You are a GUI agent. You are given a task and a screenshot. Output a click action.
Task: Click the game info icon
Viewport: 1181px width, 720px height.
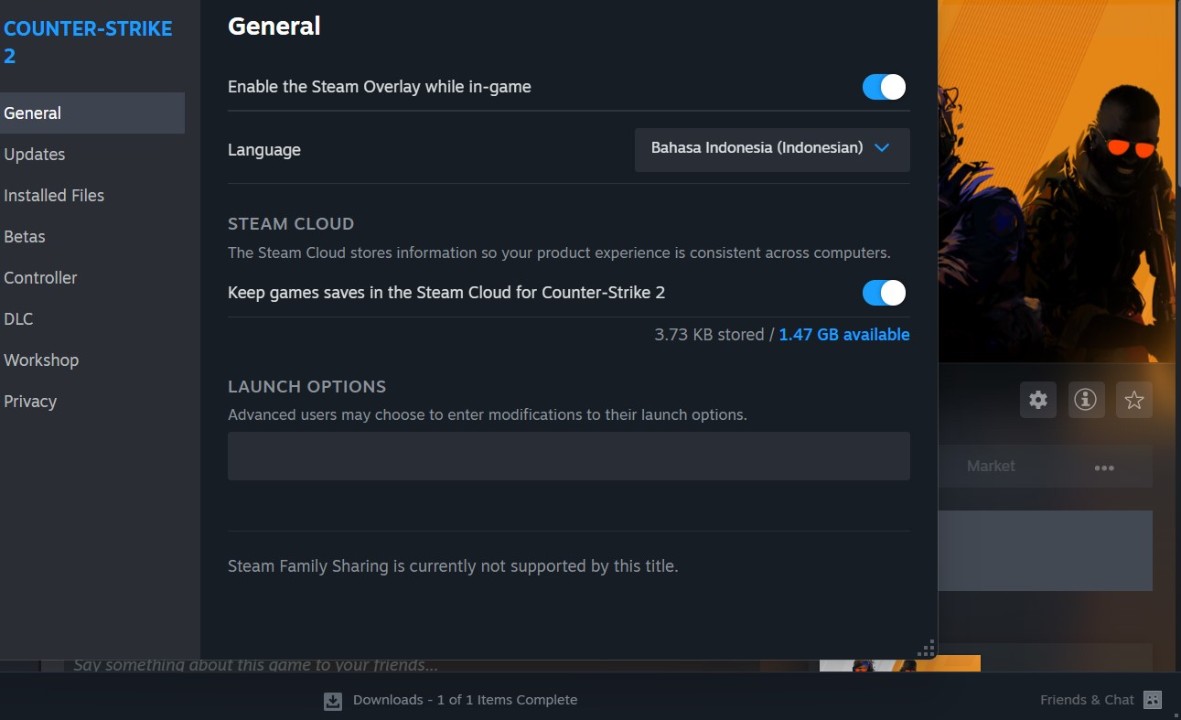point(1085,400)
